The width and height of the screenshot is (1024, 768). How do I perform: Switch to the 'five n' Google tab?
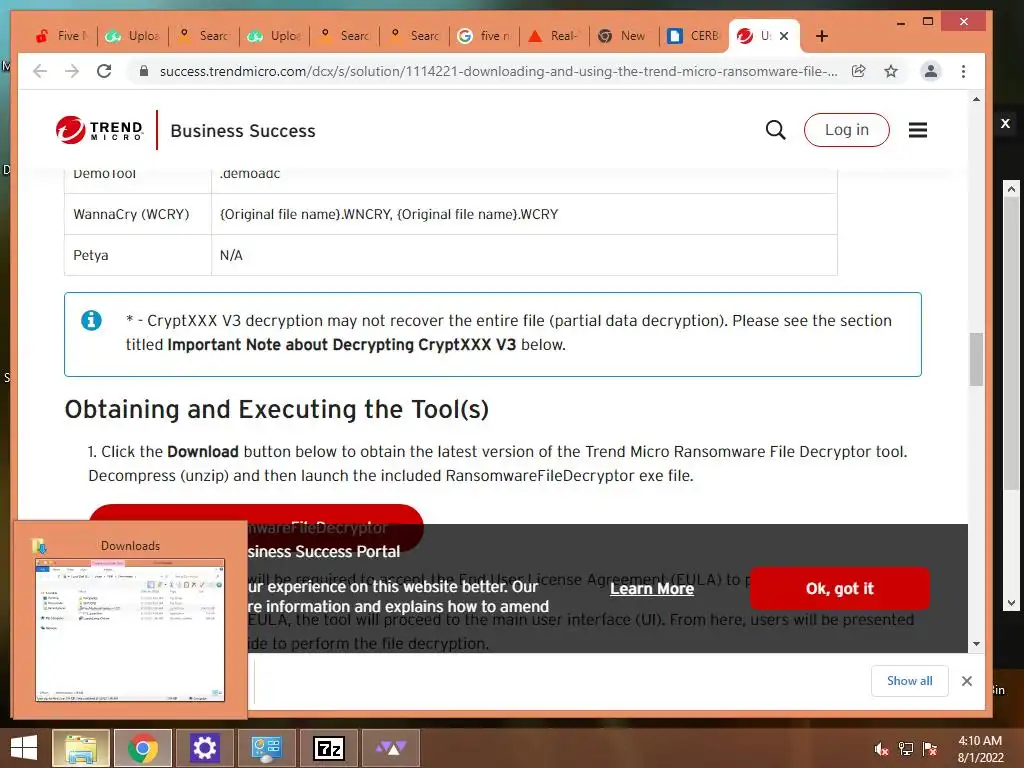[484, 36]
